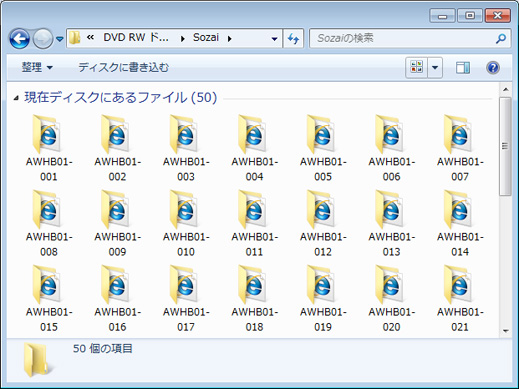
Task: Select folder AWHB01-018
Action: 254,299
